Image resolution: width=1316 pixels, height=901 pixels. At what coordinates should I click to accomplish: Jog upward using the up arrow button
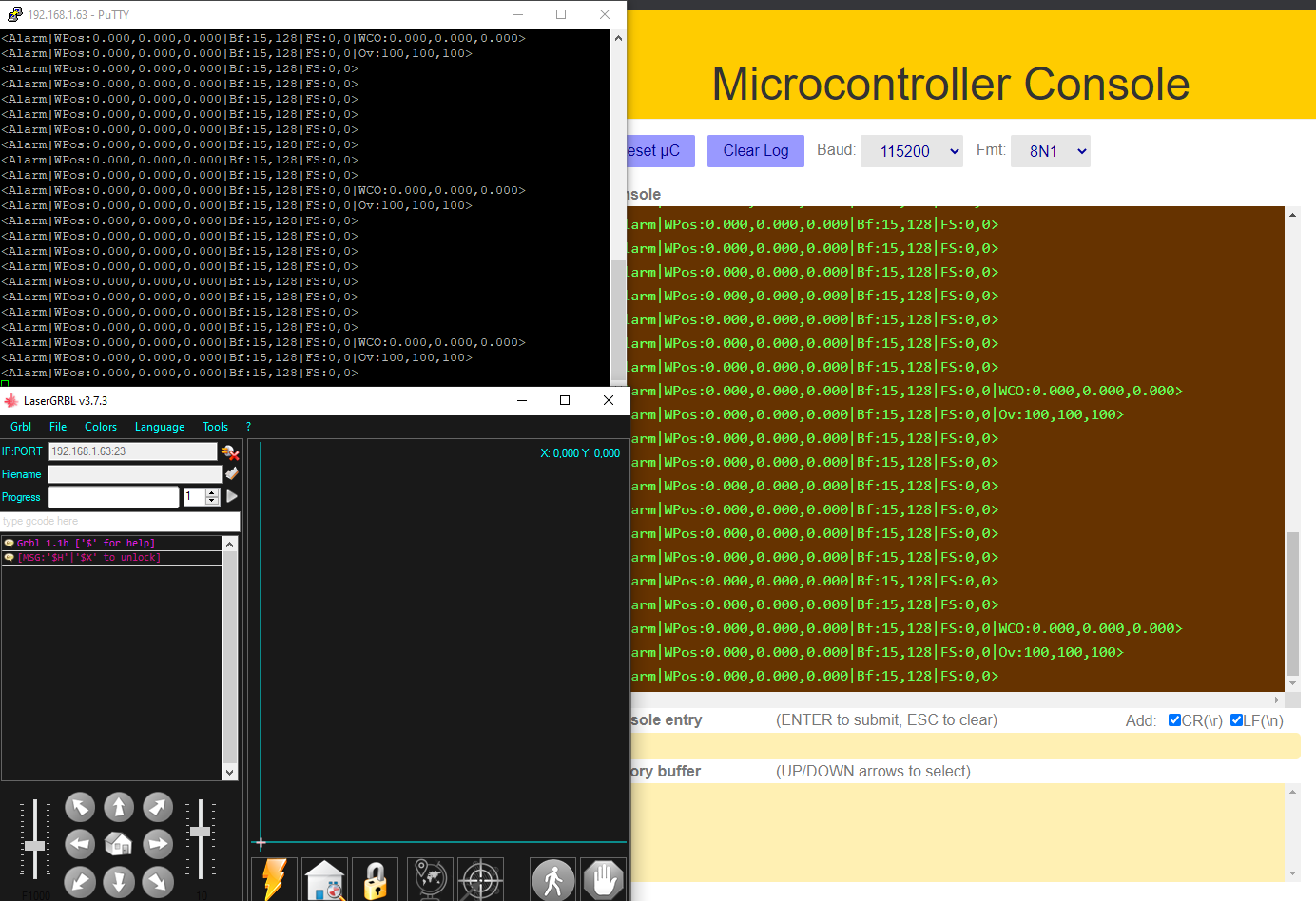click(x=118, y=806)
